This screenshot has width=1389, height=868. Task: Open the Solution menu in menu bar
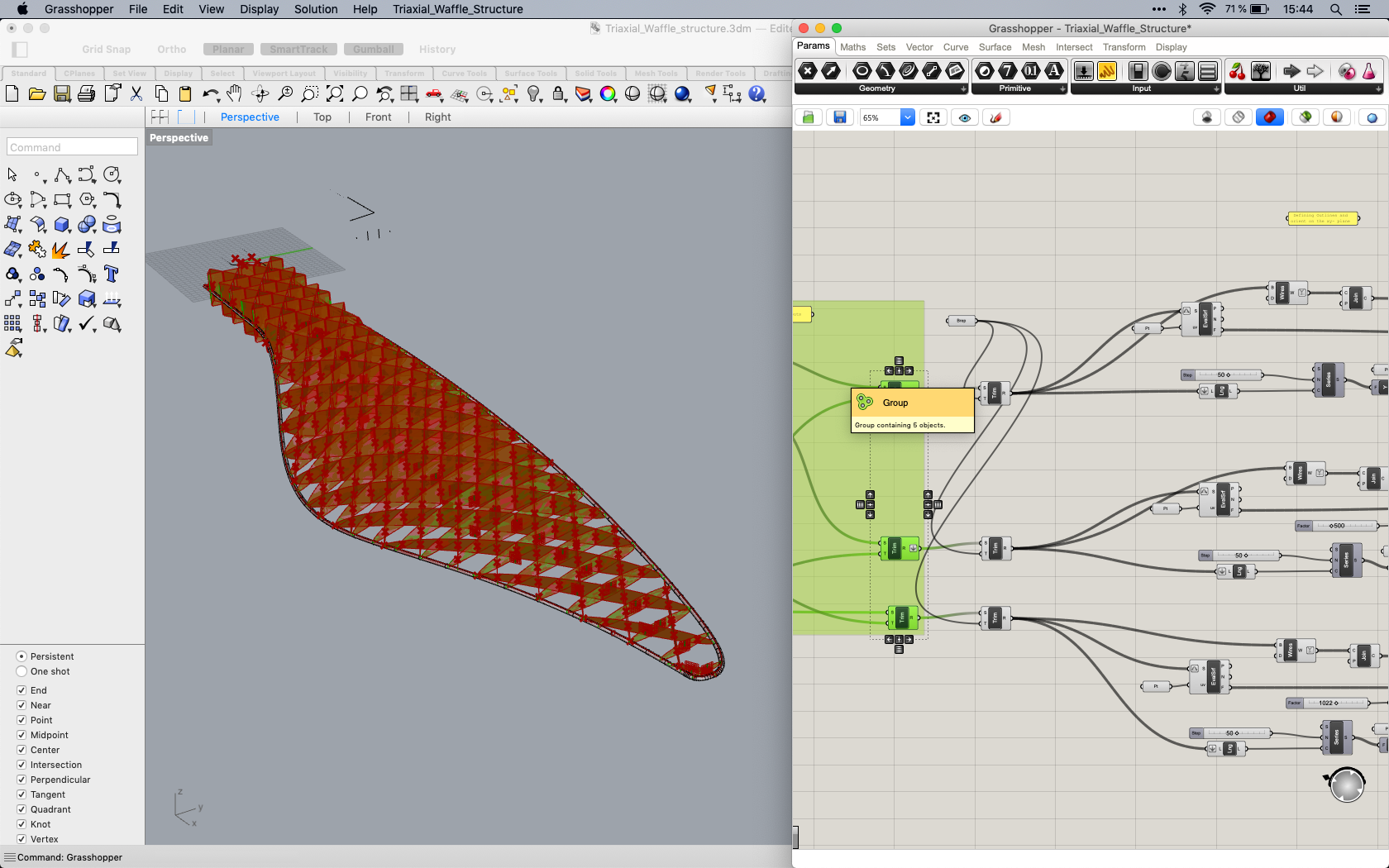pyautogui.click(x=316, y=9)
